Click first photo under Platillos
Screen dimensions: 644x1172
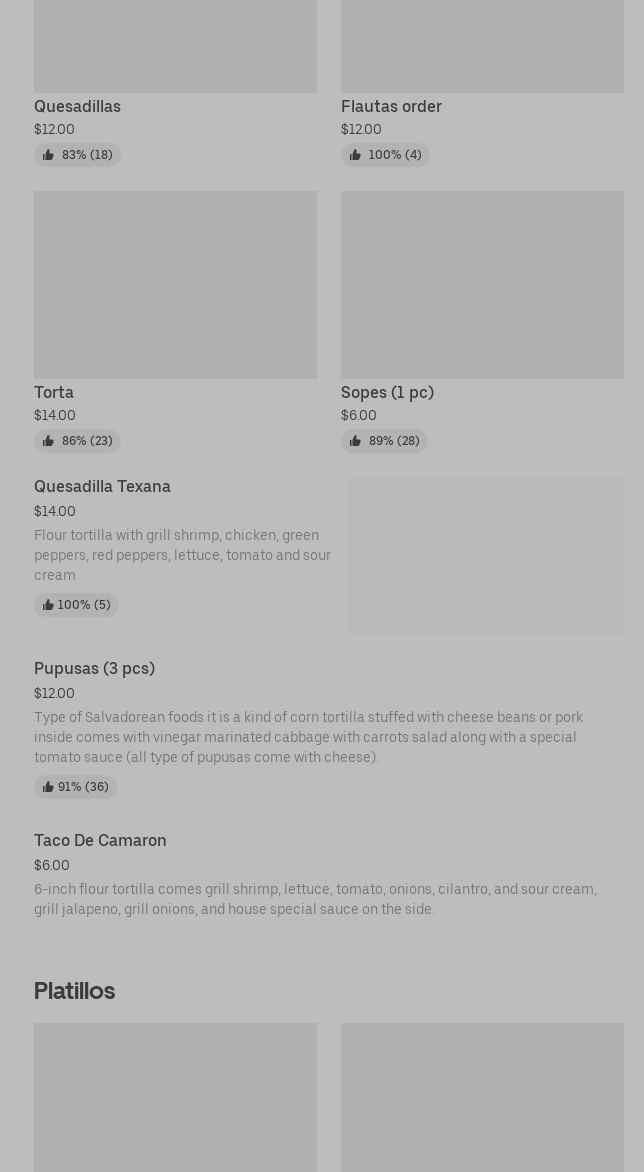(175, 1097)
